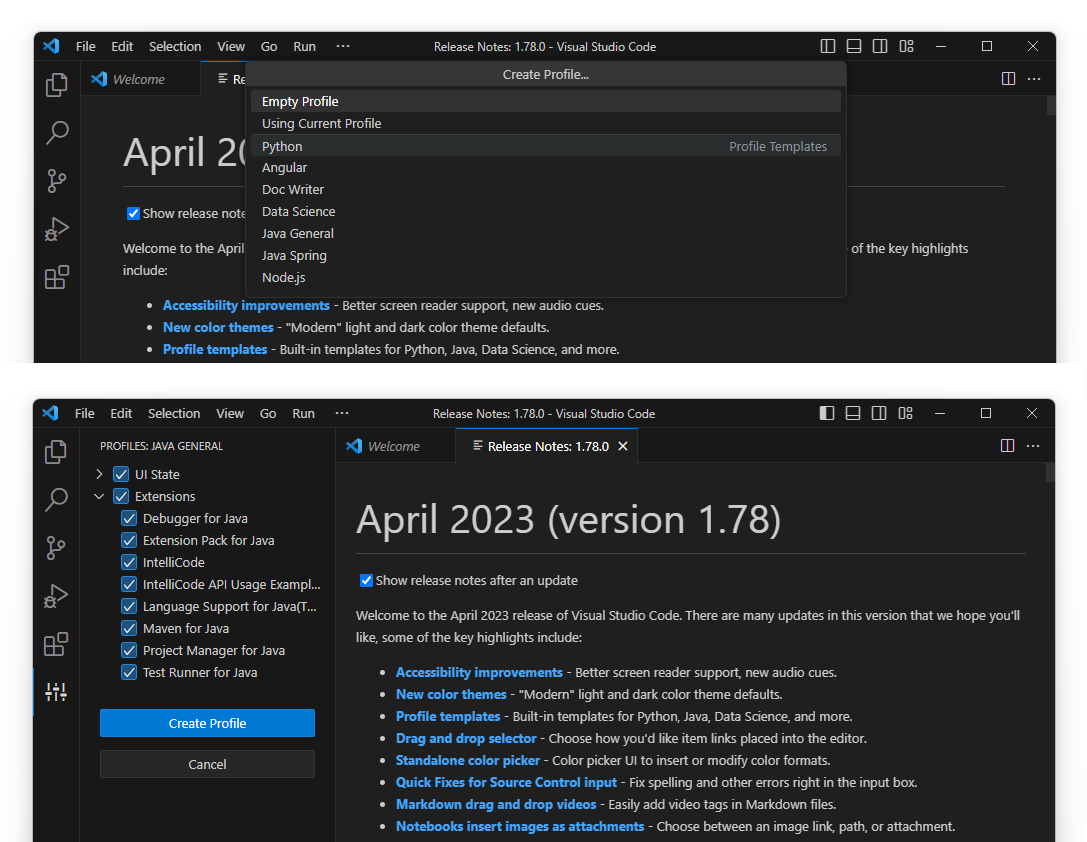Open Profile templates link in bottom window
Viewport: 1087px width, 842px height.
tap(448, 717)
